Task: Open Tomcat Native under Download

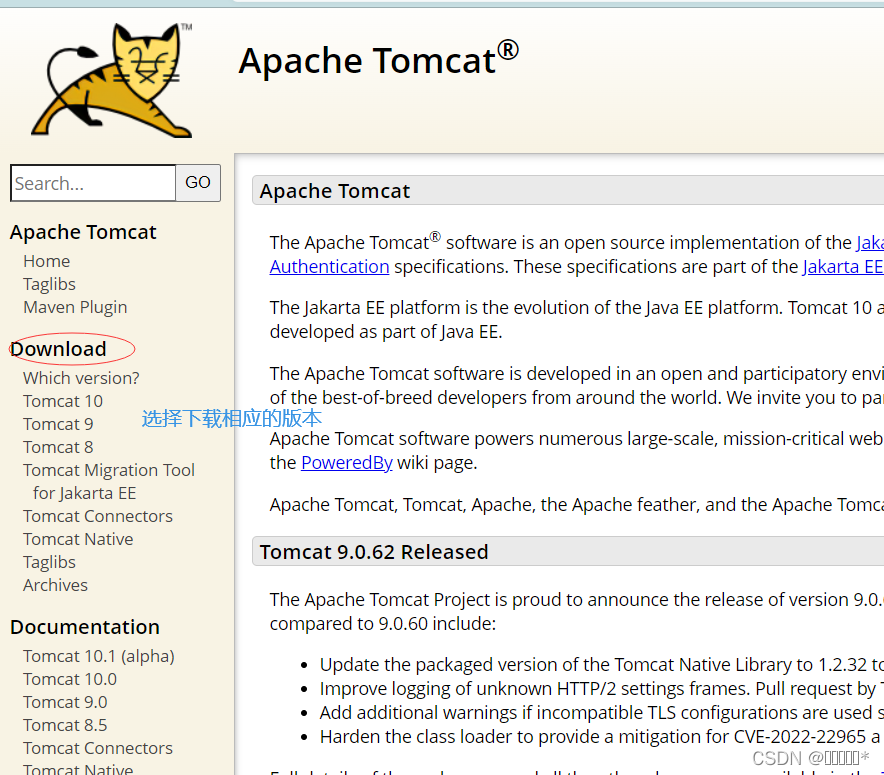Action: click(78, 539)
